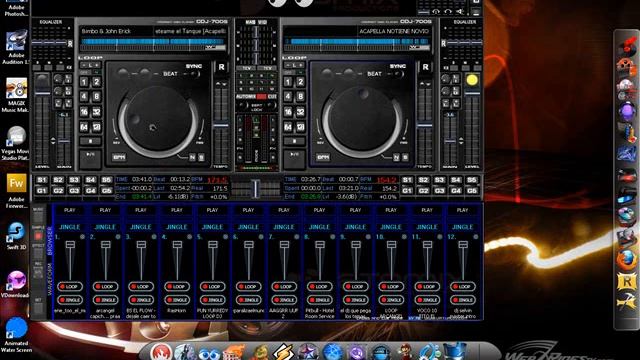Click the left deck tempo pitch slider

(221, 124)
